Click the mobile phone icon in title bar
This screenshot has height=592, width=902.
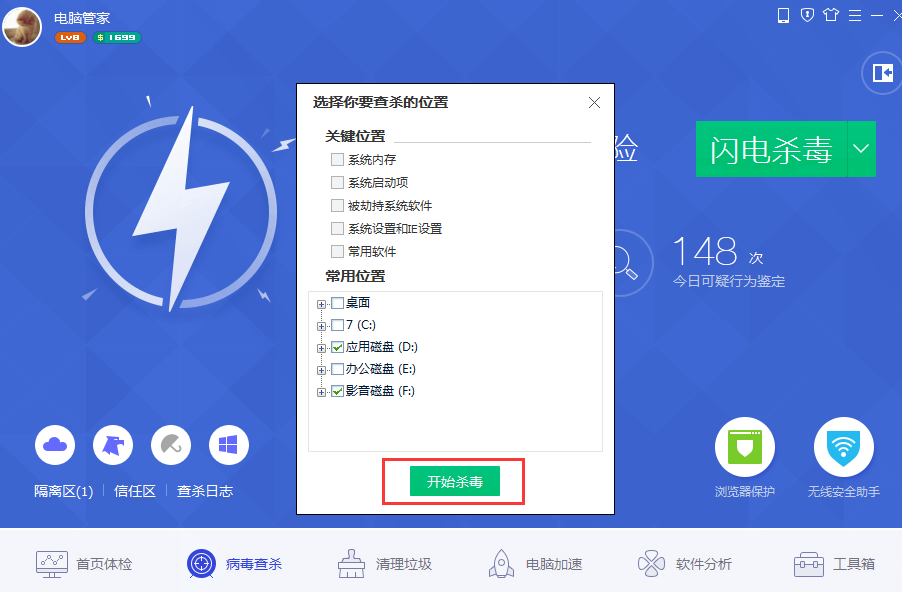(783, 16)
